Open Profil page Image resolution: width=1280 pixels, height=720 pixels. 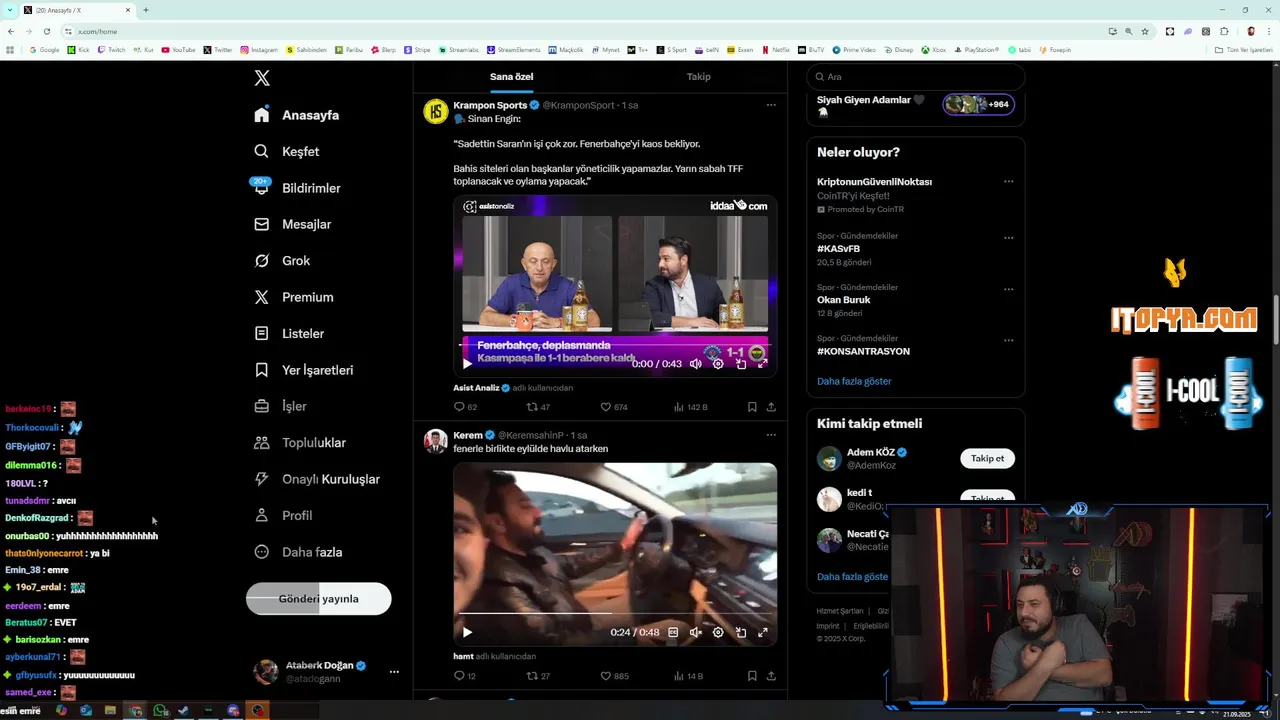(x=283, y=515)
